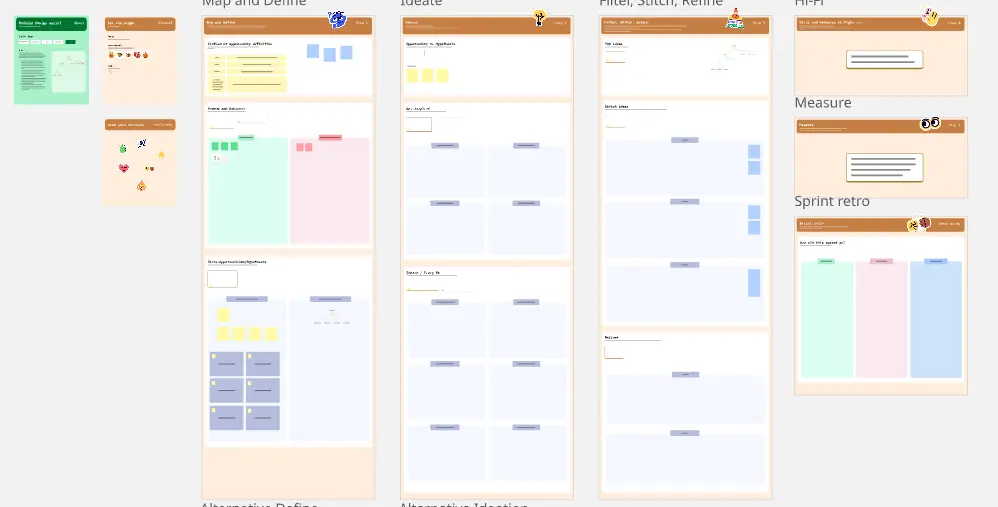The height and width of the screenshot is (507, 998).
Task: Click the green pear sticker
Action: click(123, 148)
